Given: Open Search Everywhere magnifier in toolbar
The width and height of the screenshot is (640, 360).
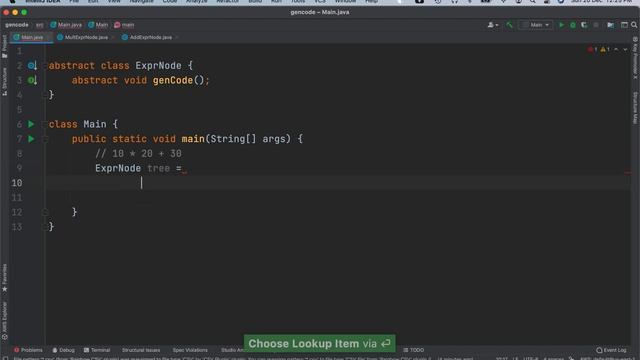Looking at the screenshot, I should click(634, 25).
